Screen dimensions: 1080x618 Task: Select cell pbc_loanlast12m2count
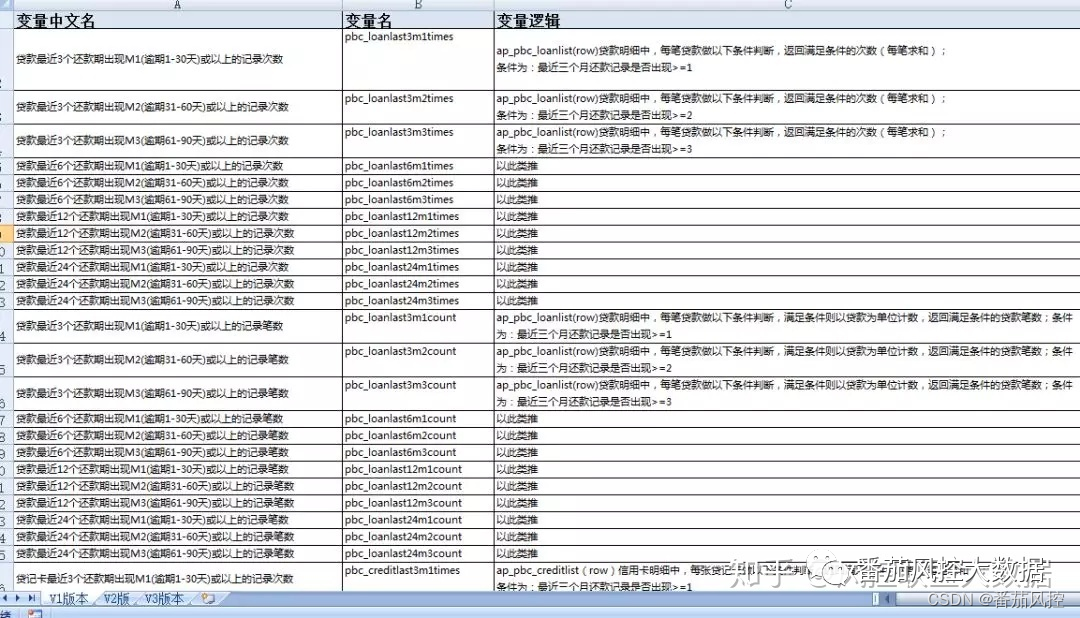418,486
